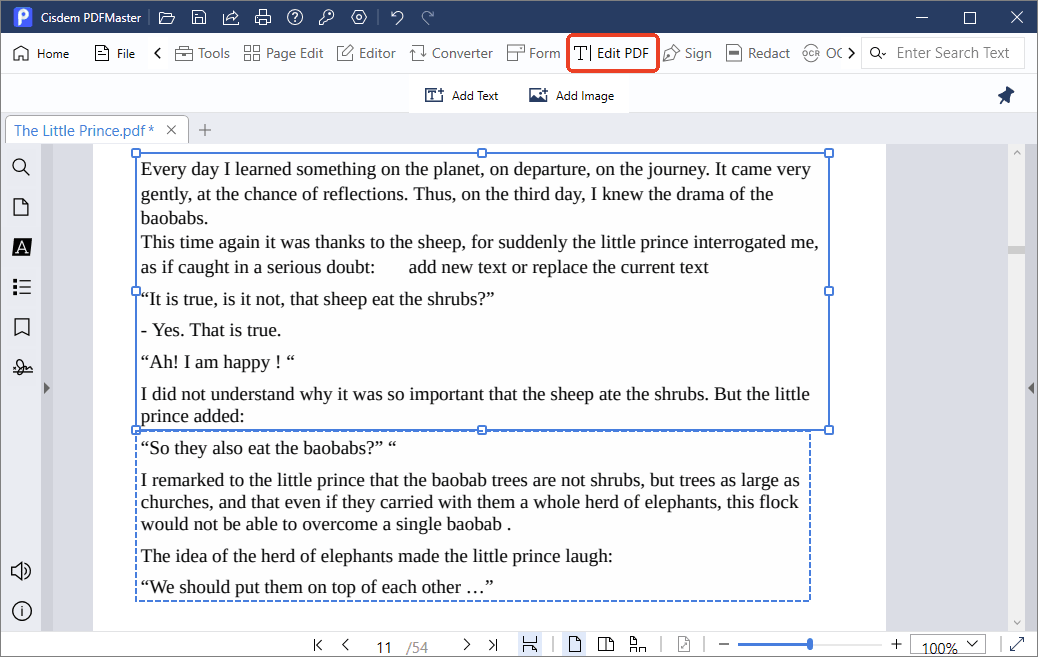This screenshot has height=657, width=1038.
Task: Open settings with the hexagon gear icon
Action: [x=359, y=18]
